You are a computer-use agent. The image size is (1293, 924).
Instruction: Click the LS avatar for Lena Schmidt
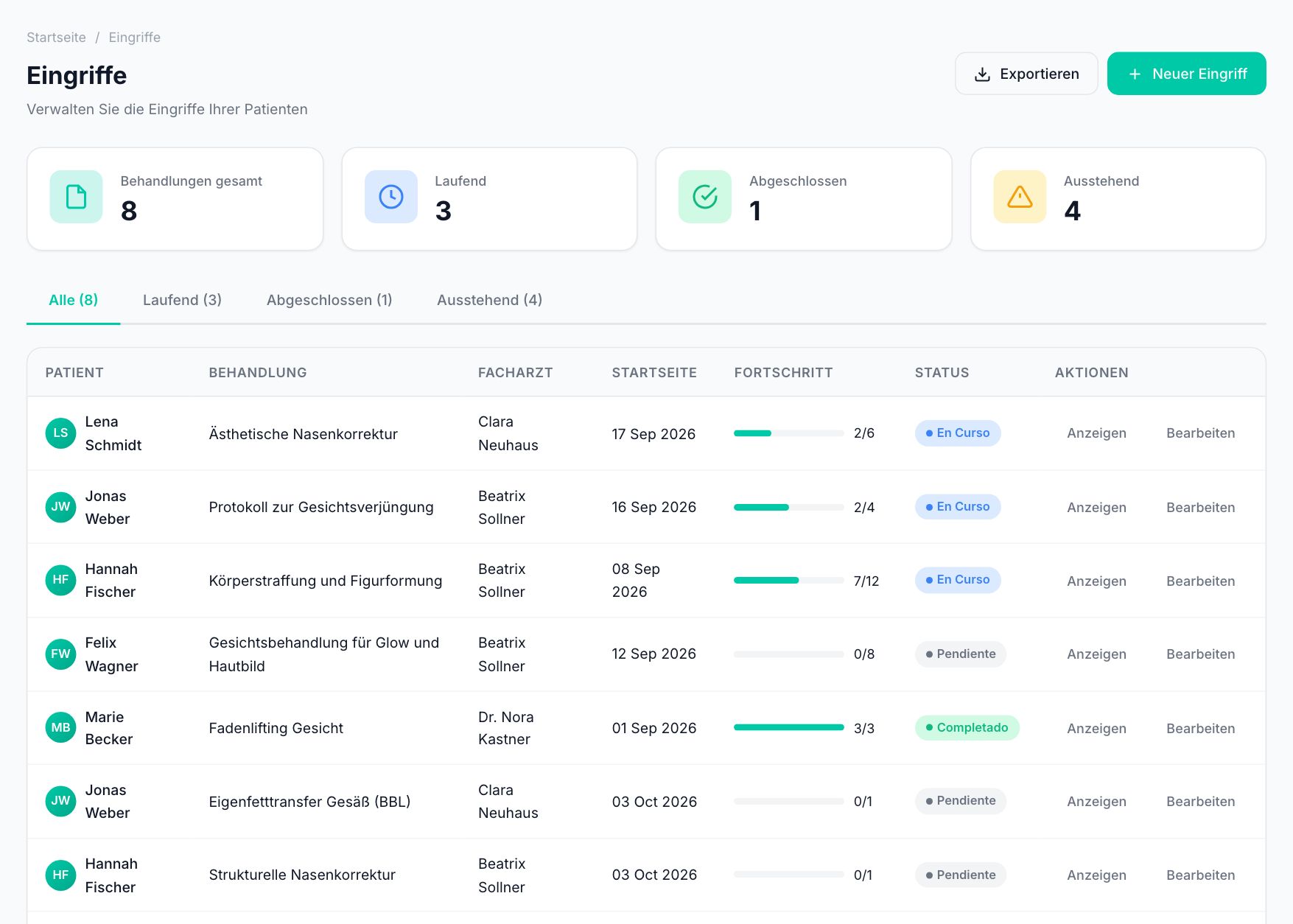(60, 433)
